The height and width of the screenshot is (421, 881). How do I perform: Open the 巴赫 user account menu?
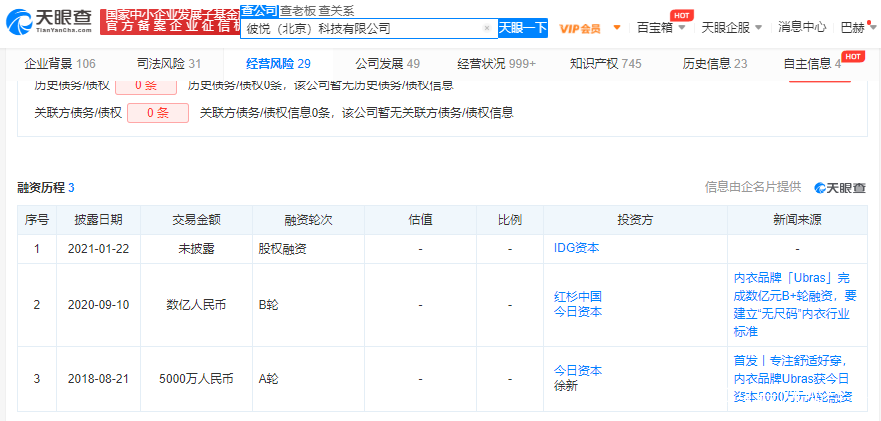pyautogui.click(x=856, y=28)
